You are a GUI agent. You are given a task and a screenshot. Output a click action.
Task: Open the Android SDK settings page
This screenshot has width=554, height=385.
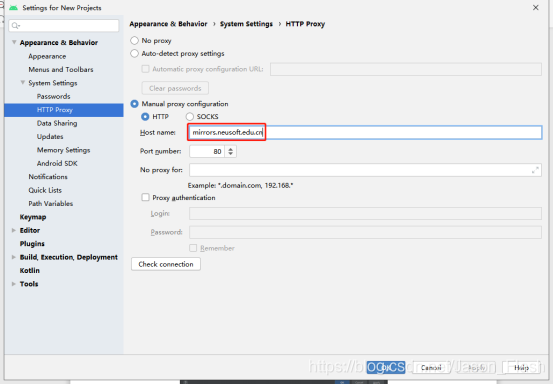click(x=57, y=164)
